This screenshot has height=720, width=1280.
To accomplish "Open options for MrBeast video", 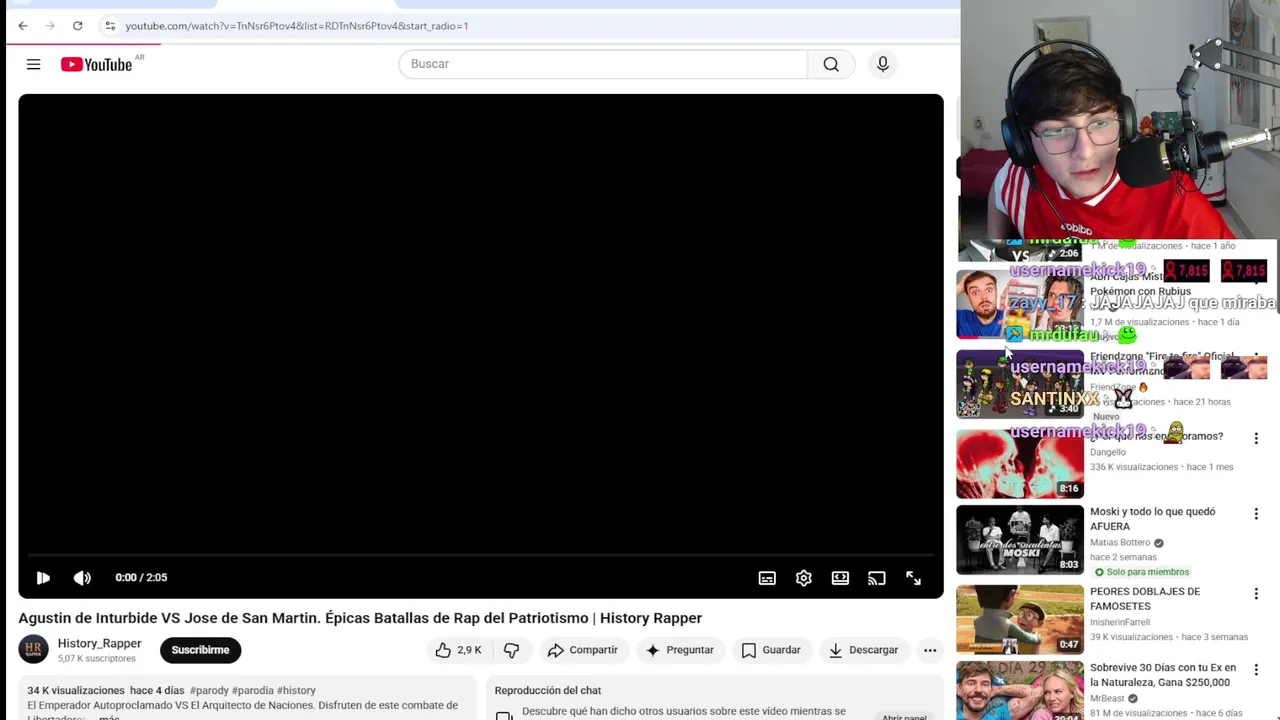I will [x=1256, y=670].
